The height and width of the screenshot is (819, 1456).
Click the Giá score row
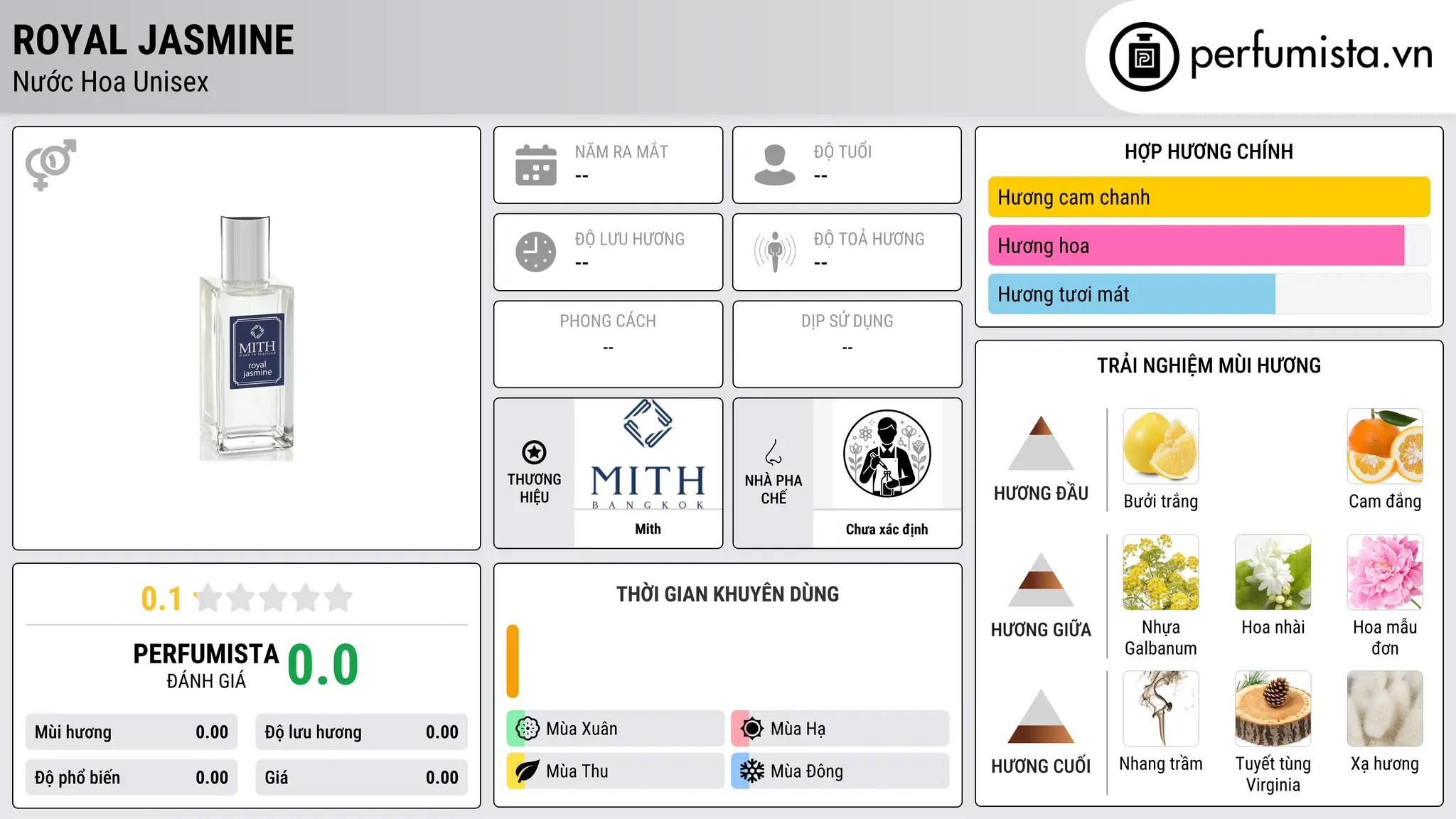(x=361, y=778)
